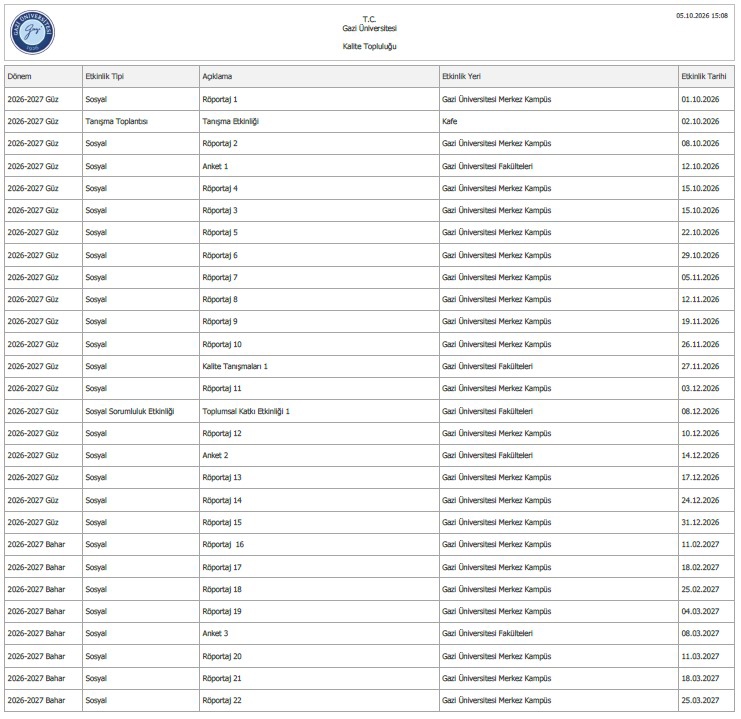Select the Röportaj 9 cell
Screen dimensions: 741x719
pos(319,321)
